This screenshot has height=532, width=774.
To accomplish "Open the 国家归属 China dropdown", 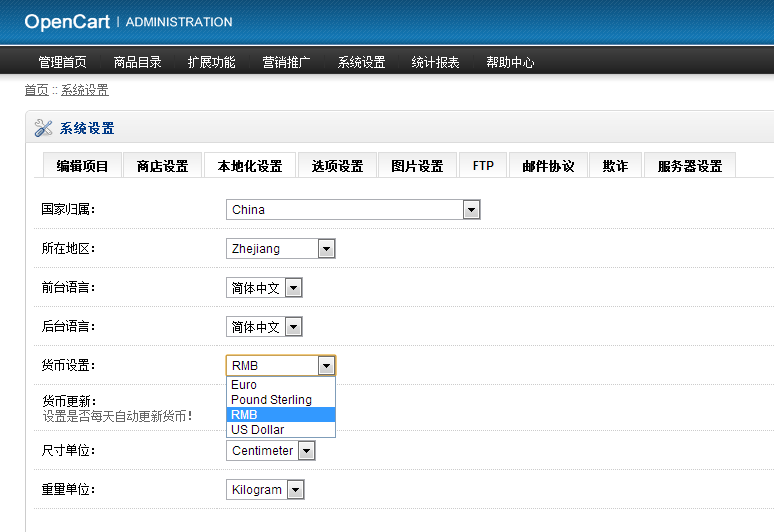I will pos(353,210).
